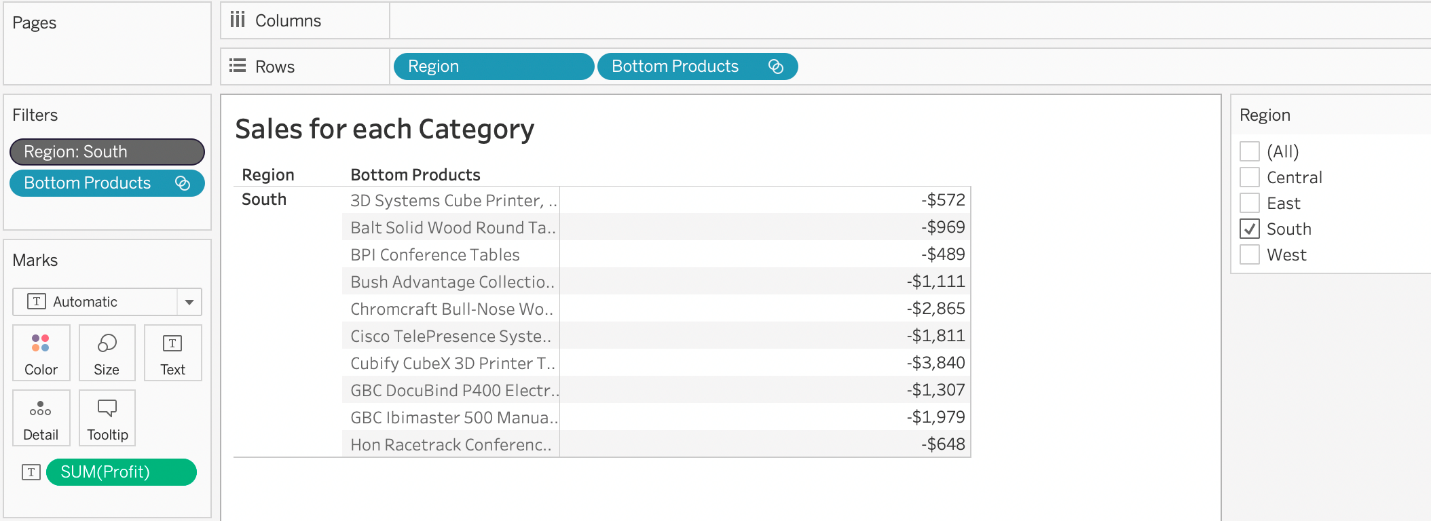Enable the Central region checkbox

pos(1250,177)
